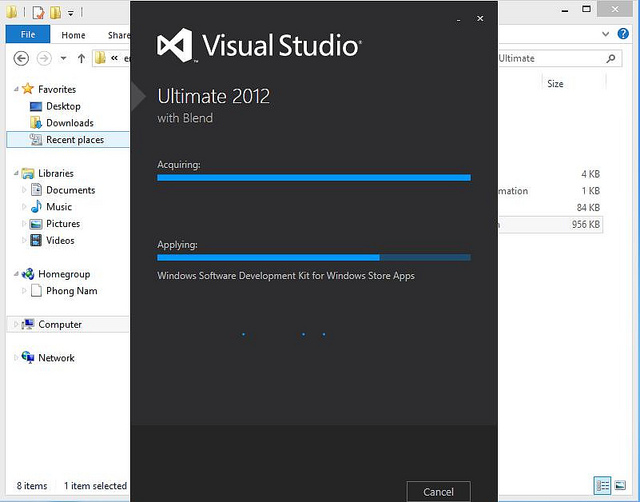Click the Music note icon

(36, 207)
